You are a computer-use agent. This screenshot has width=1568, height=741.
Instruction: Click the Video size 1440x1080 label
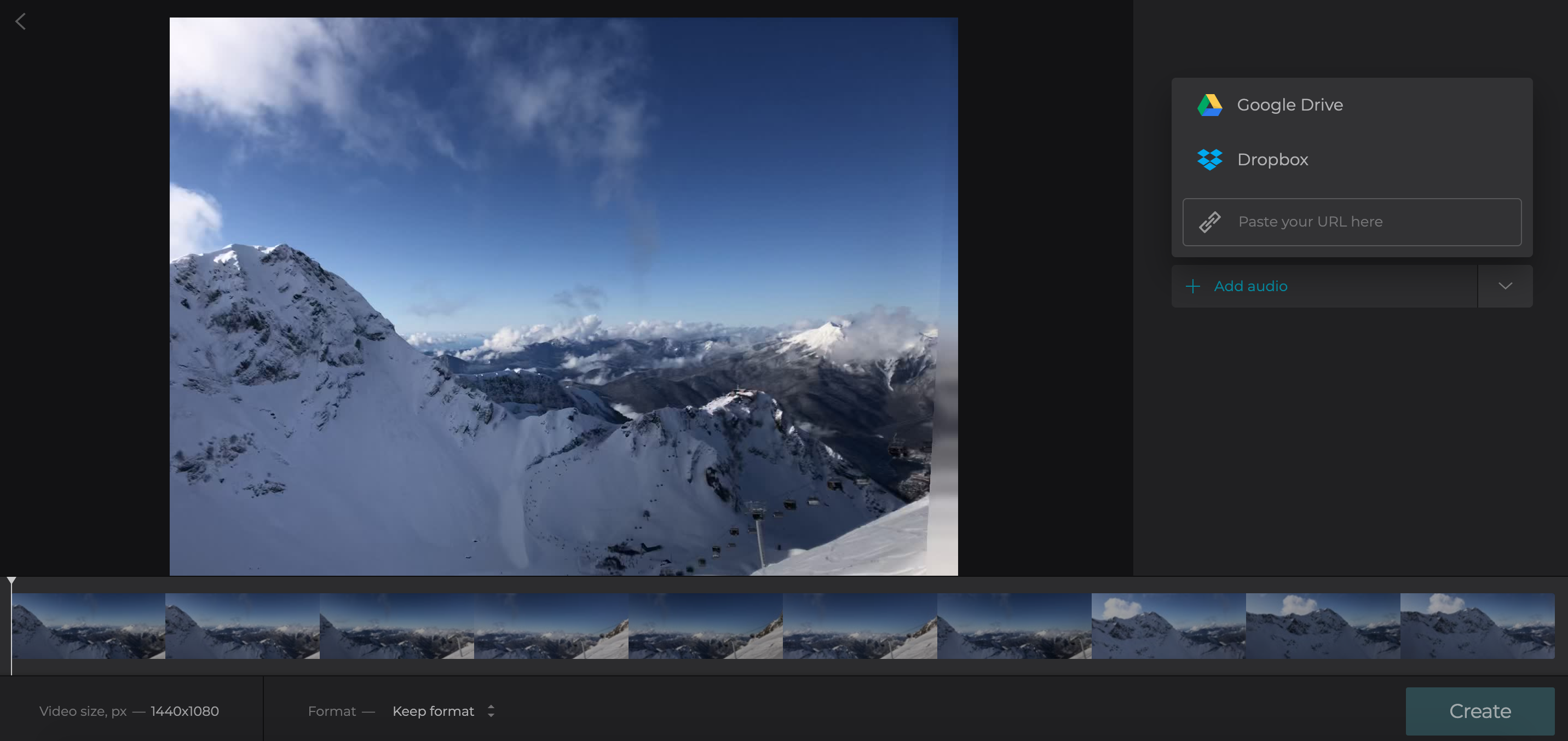tap(129, 710)
